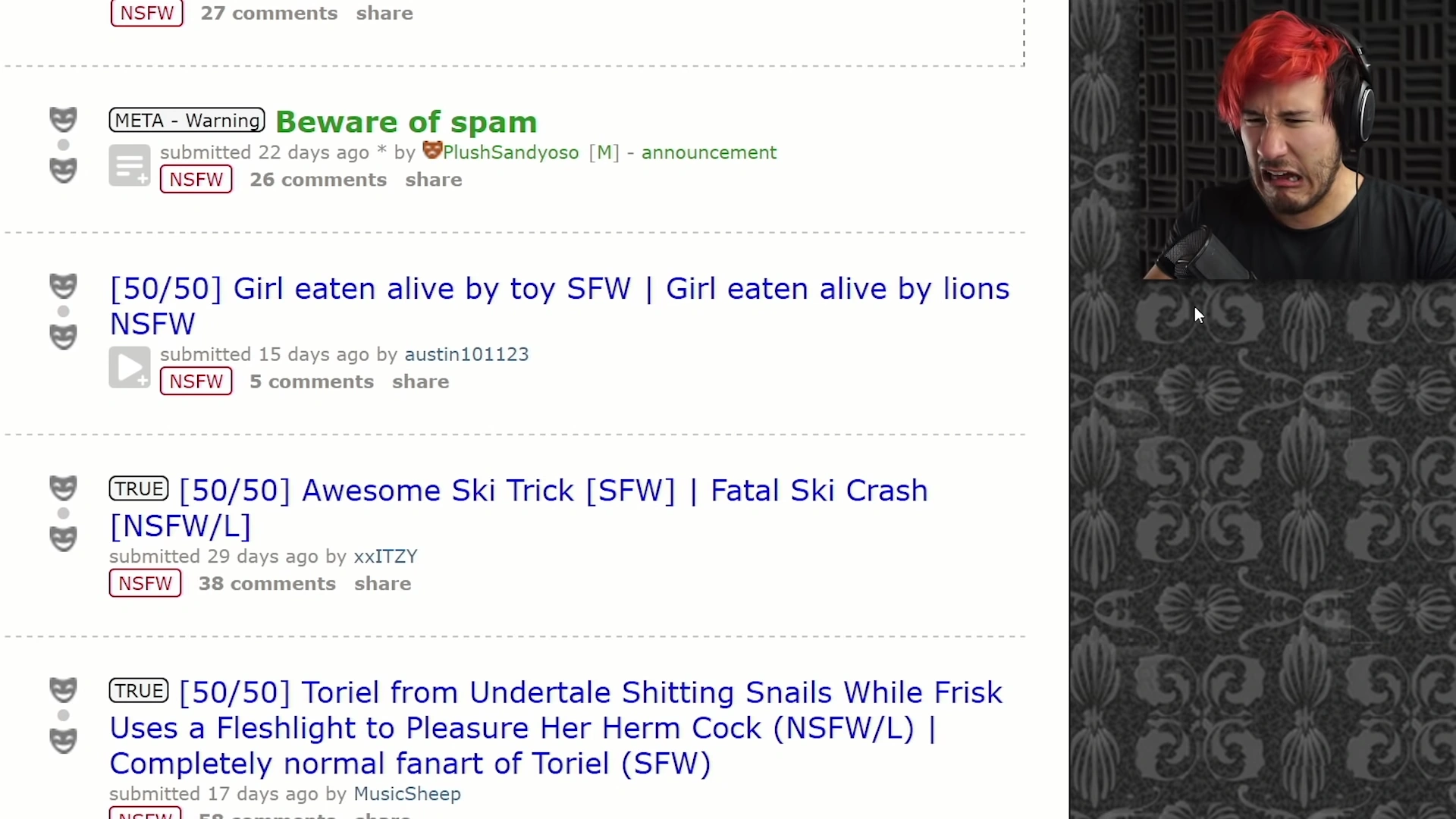Visit MusicSheep's user profile

tap(407, 794)
